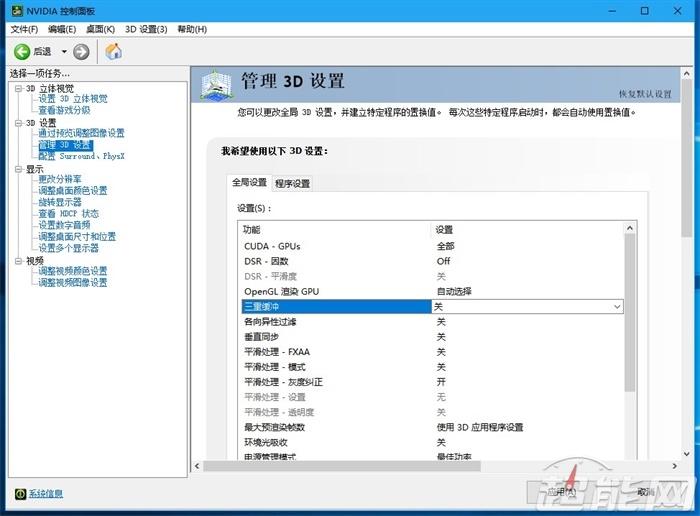Select 通过预览调整图像设置
Viewport: 700px width, 516px height.
(x=81, y=133)
